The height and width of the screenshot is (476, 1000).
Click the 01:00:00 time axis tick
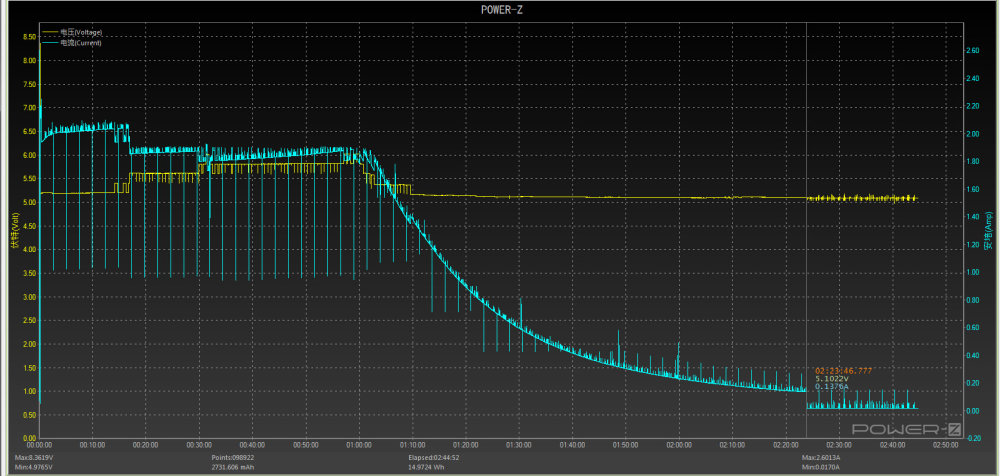(x=358, y=445)
